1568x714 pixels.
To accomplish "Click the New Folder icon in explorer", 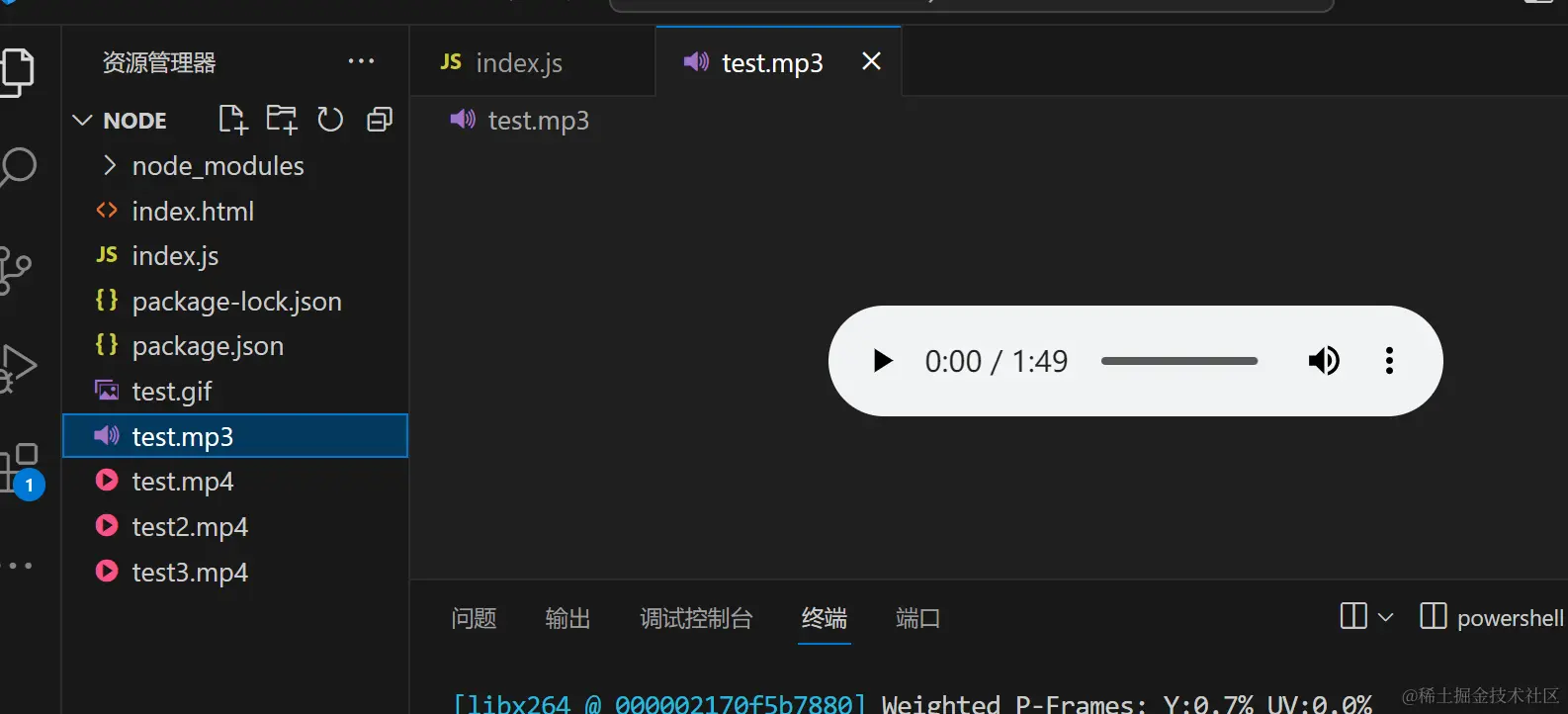I will click(282, 120).
